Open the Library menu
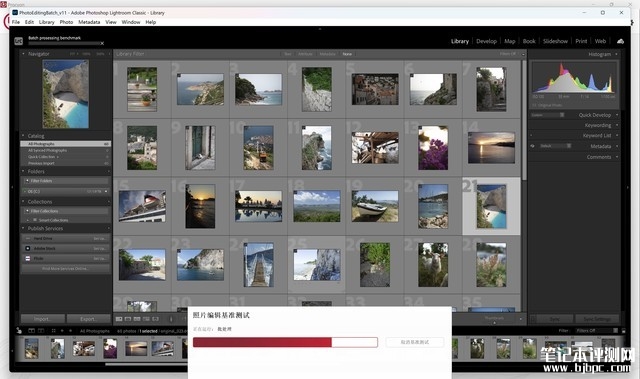The height and width of the screenshot is (379, 640). [x=47, y=22]
